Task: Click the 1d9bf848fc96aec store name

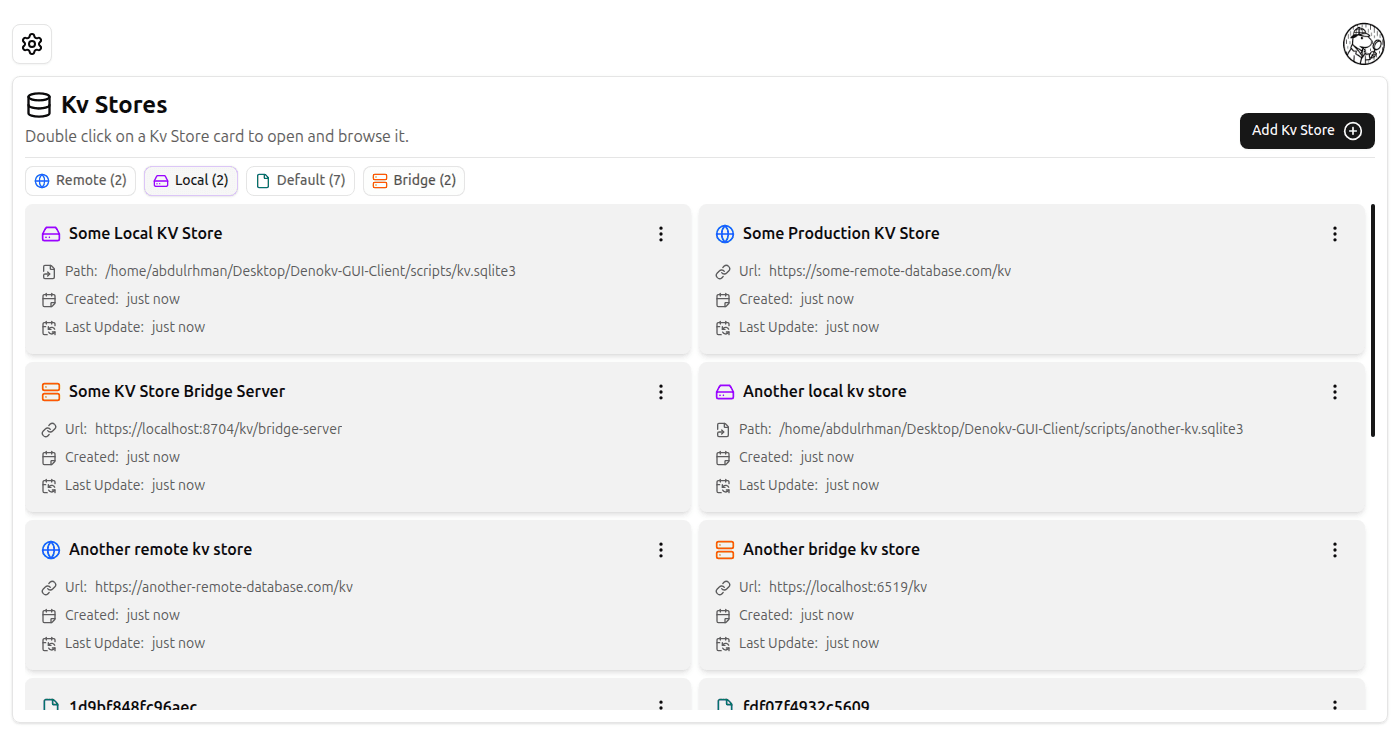Action: coord(133,706)
